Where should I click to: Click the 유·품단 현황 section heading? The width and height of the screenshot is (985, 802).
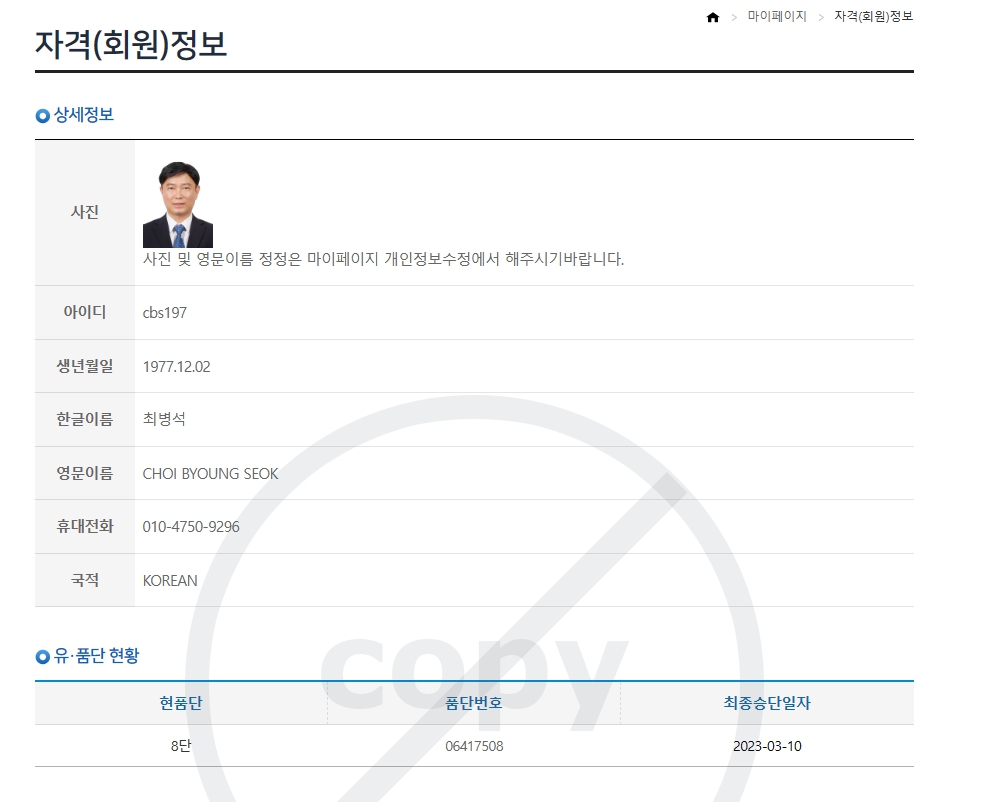coord(96,656)
